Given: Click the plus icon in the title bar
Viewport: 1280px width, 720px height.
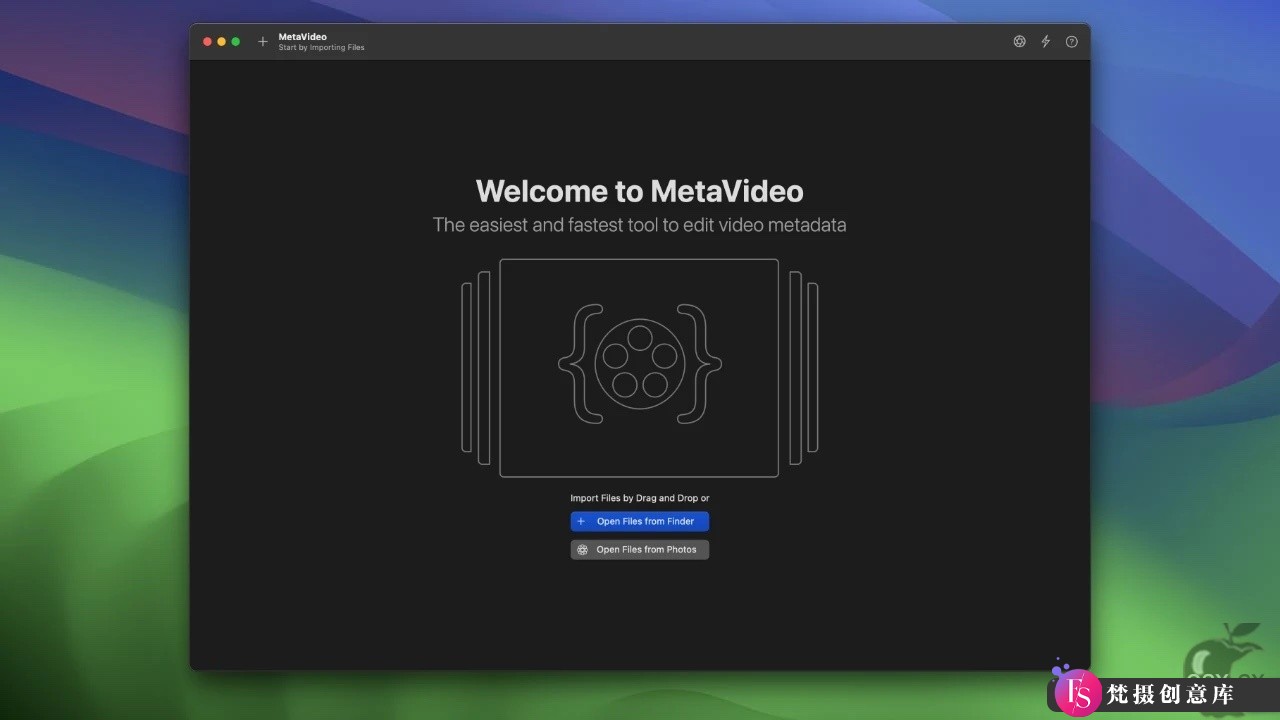Looking at the screenshot, I should 262,42.
